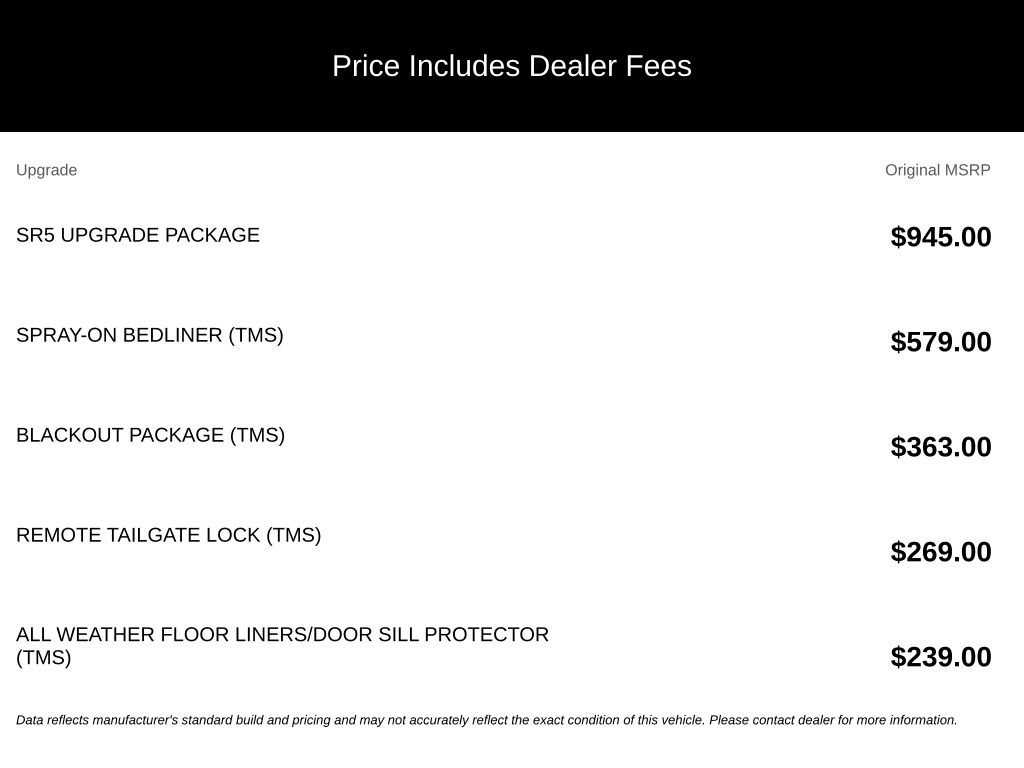
Task: Select the Original MSRP column header
Action: pos(938,170)
